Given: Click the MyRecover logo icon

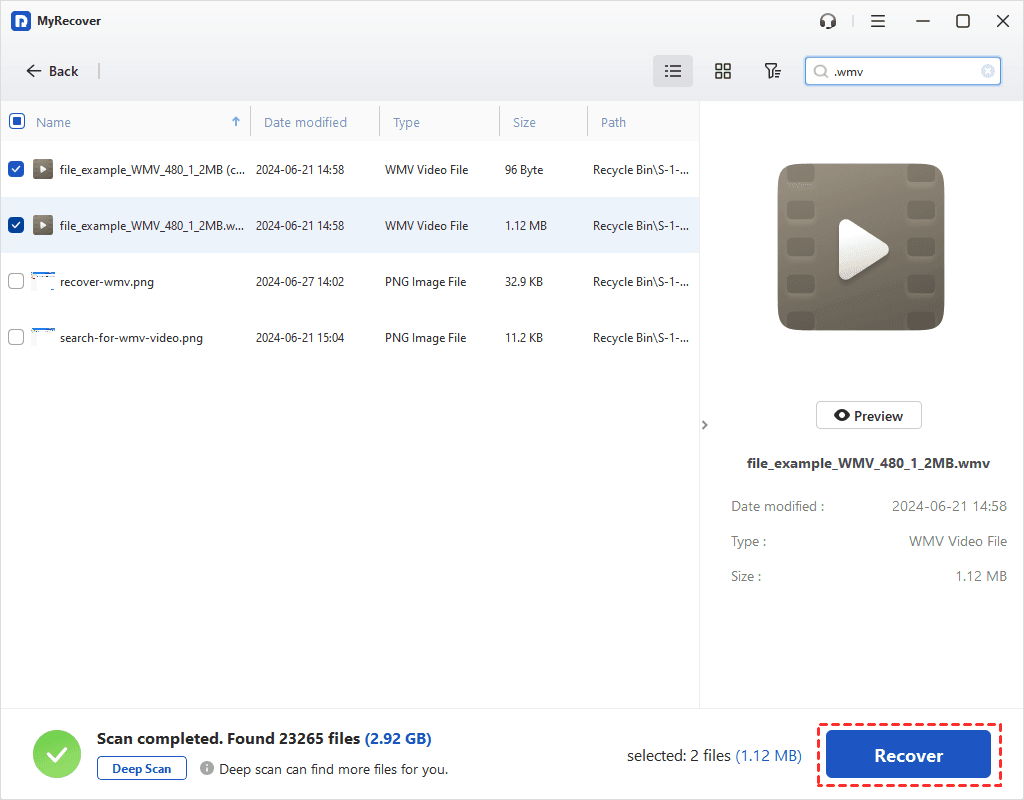Looking at the screenshot, I should [x=20, y=20].
